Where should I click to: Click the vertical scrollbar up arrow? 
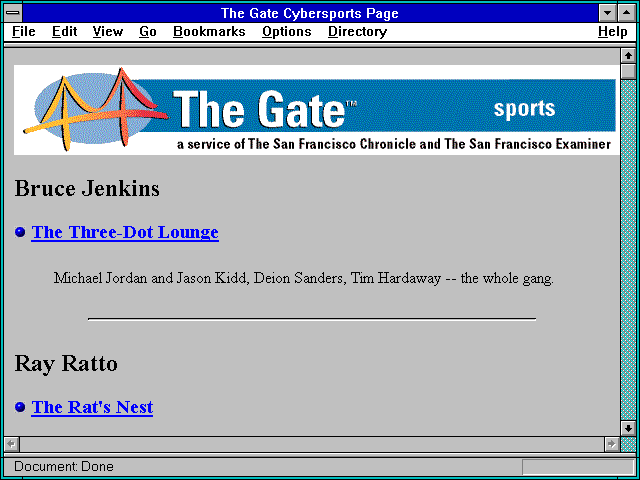point(628,56)
